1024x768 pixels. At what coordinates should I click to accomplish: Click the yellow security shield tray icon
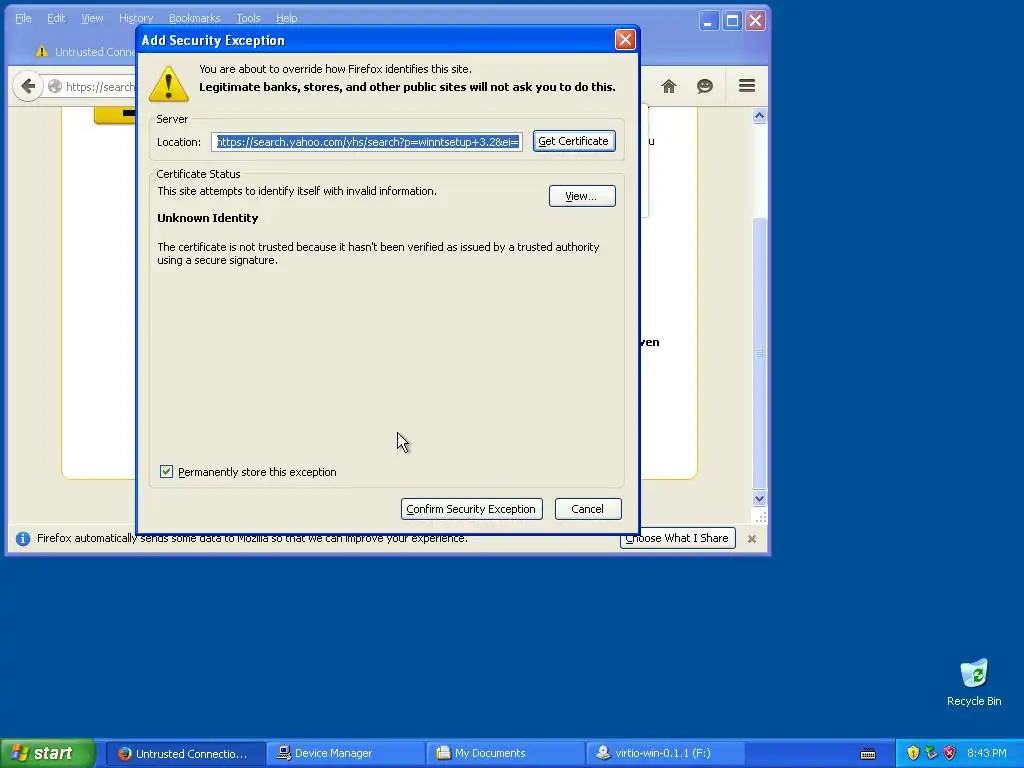(913, 753)
